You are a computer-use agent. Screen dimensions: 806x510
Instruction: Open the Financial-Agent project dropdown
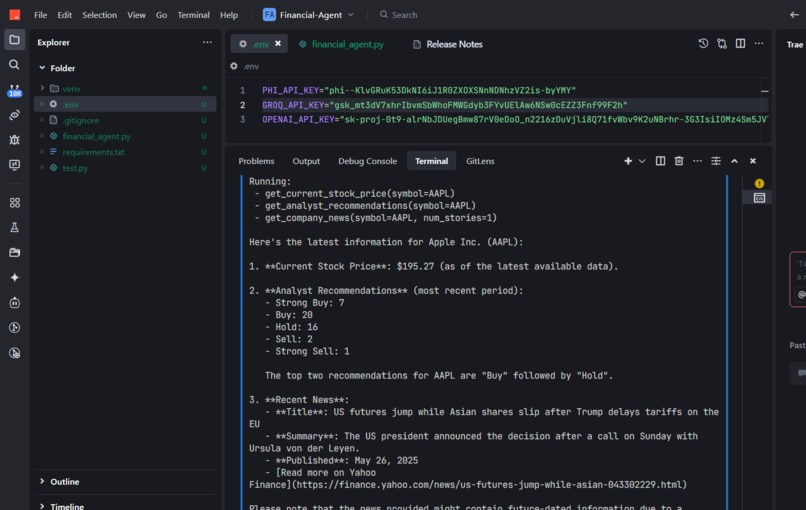tap(308, 15)
